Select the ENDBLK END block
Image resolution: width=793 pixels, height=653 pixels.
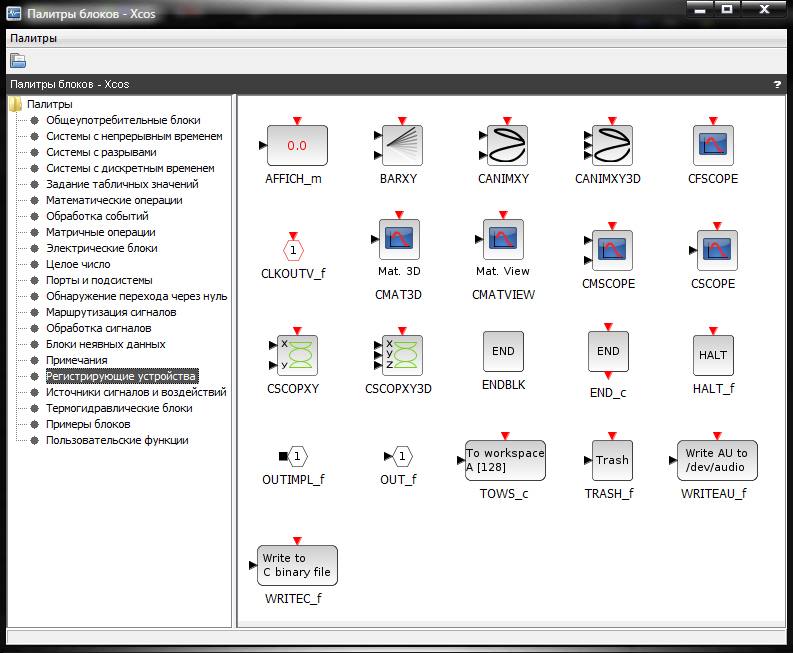pos(503,352)
